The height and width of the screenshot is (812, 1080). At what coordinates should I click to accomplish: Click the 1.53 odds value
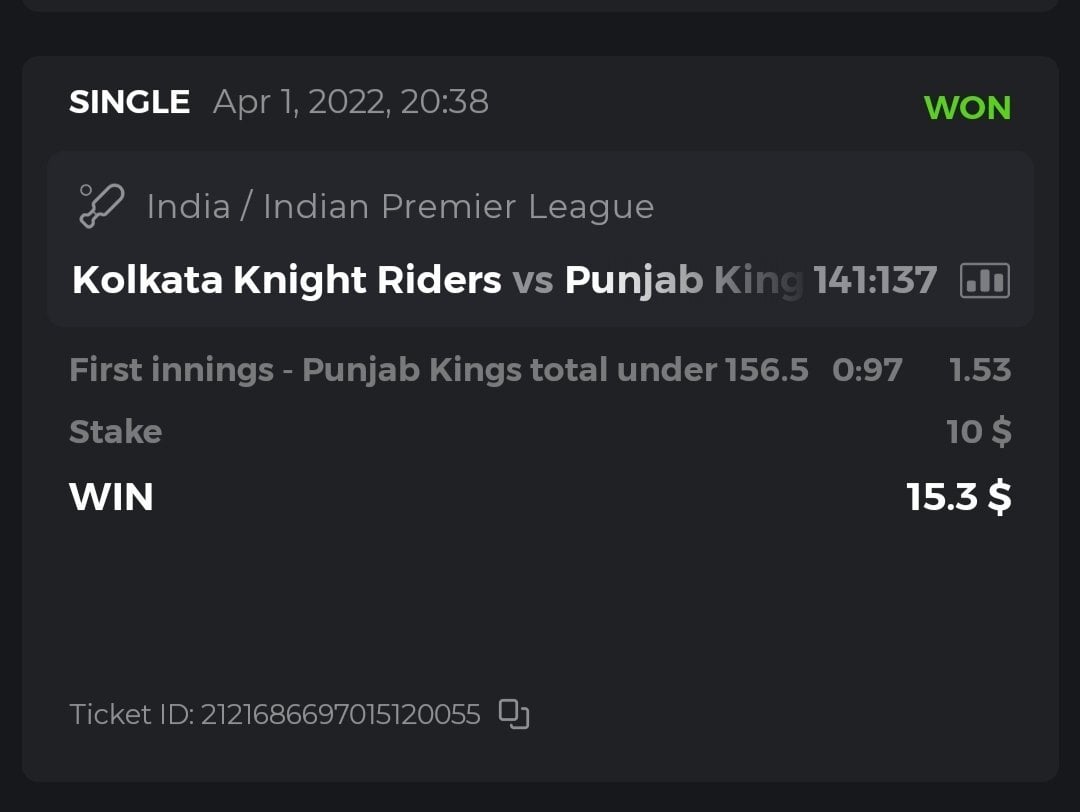point(980,370)
